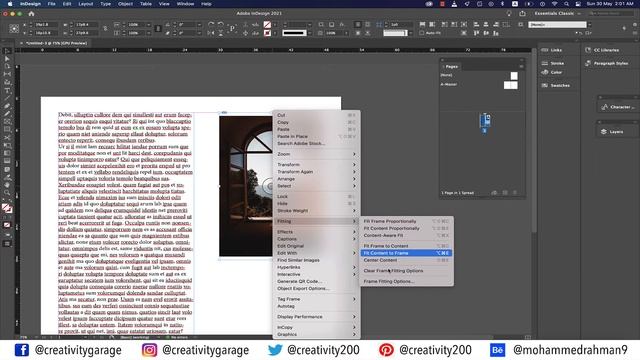Click the stroke color swatch in control bar

[x=267, y=33]
